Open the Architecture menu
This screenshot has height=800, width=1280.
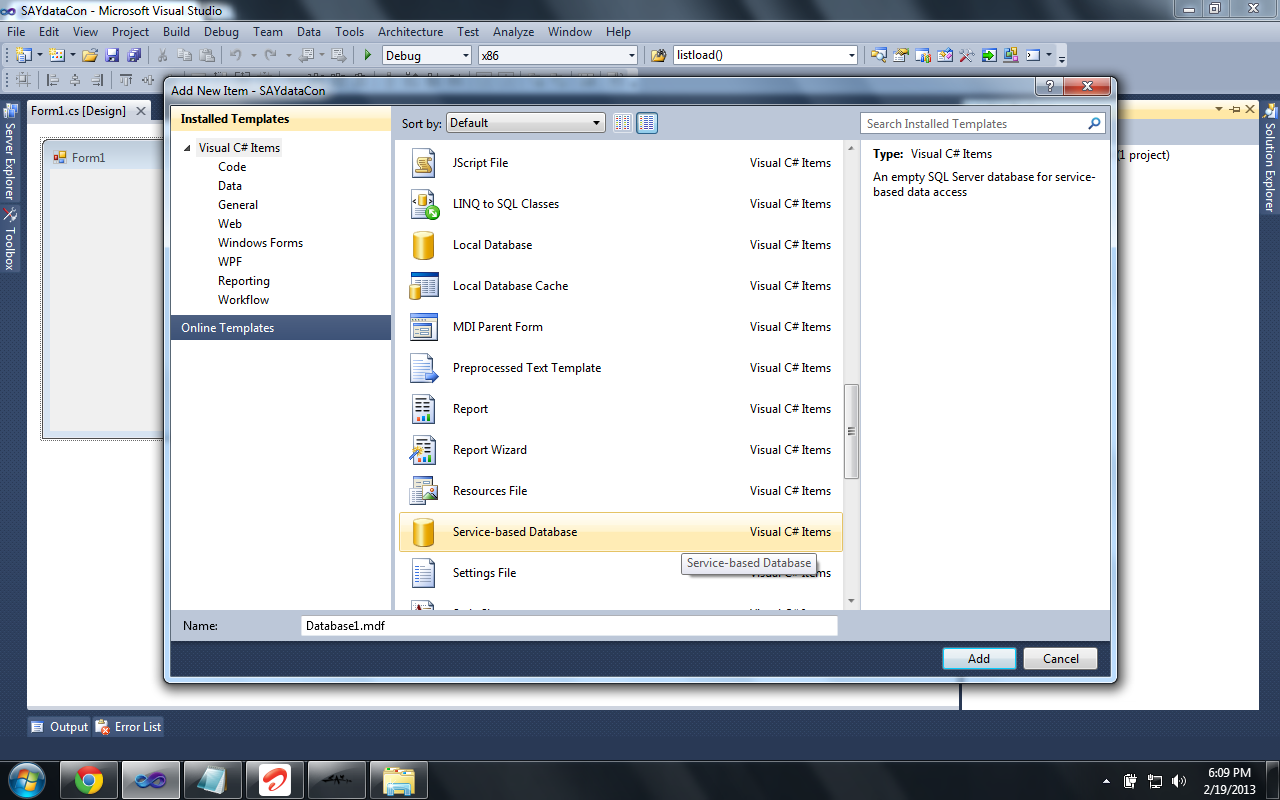[x=410, y=32]
